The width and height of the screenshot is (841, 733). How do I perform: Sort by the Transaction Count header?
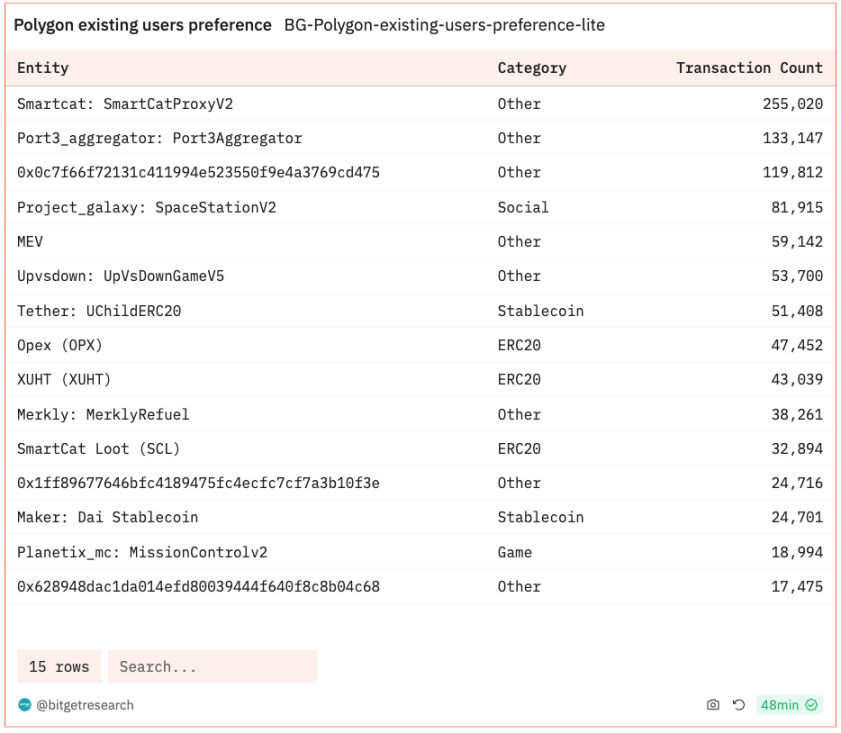pos(749,68)
